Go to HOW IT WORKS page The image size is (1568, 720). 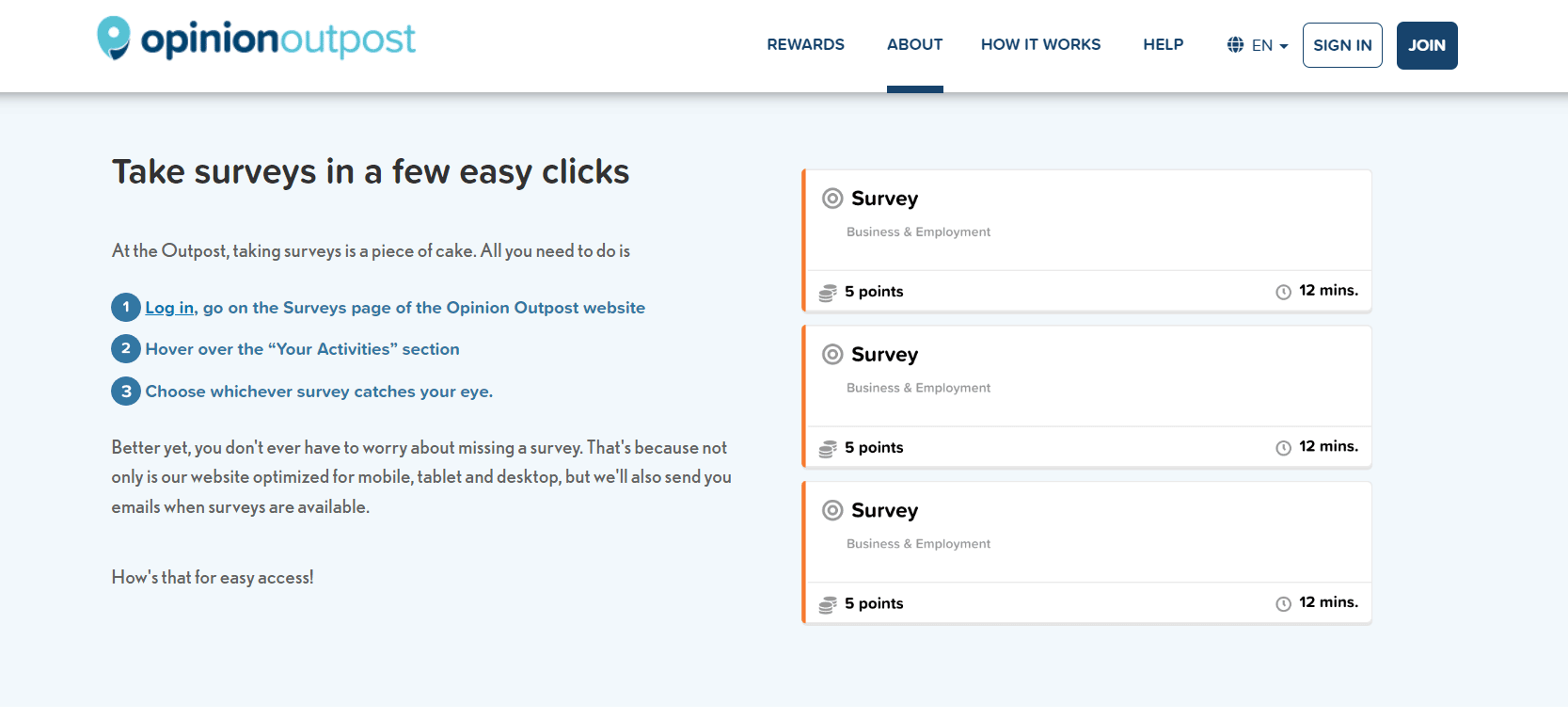(1040, 44)
